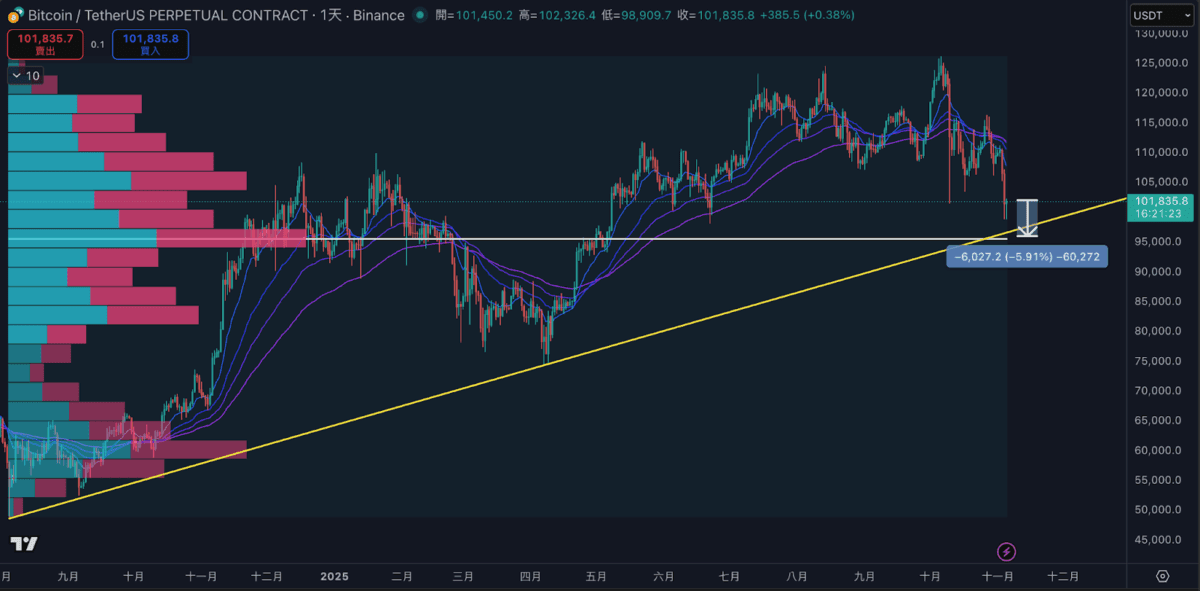Click the red sell button 101,835.7
This screenshot has width=1200, height=591.
point(46,44)
